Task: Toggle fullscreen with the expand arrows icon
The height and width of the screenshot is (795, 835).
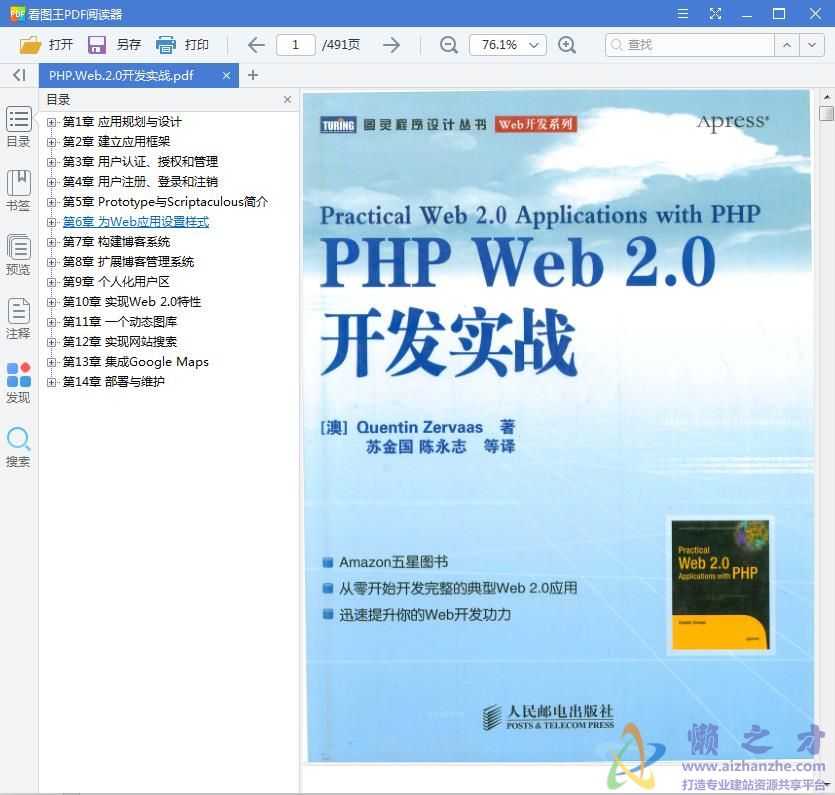Action: [715, 14]
